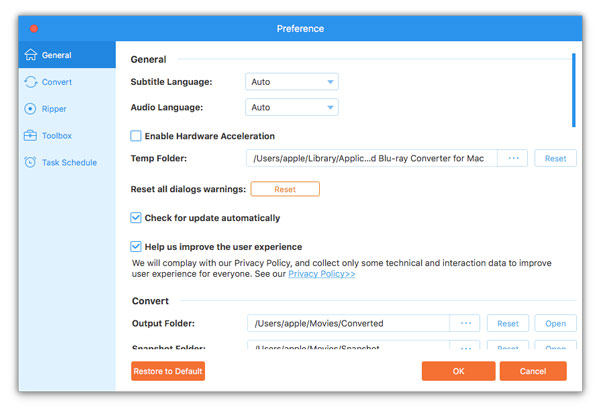
Task: Switch to the Ripper preferences tab
Action: (x=54, y=109)
